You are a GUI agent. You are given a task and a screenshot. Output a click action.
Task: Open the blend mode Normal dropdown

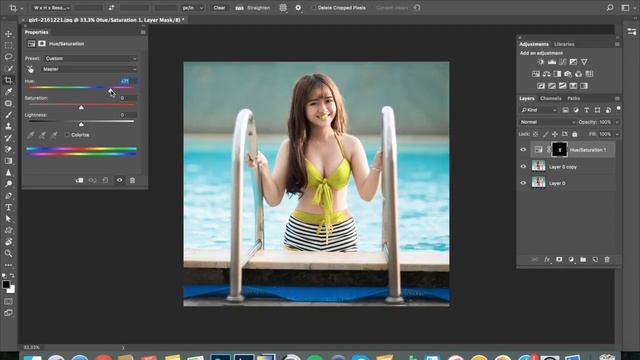point(547,122)
